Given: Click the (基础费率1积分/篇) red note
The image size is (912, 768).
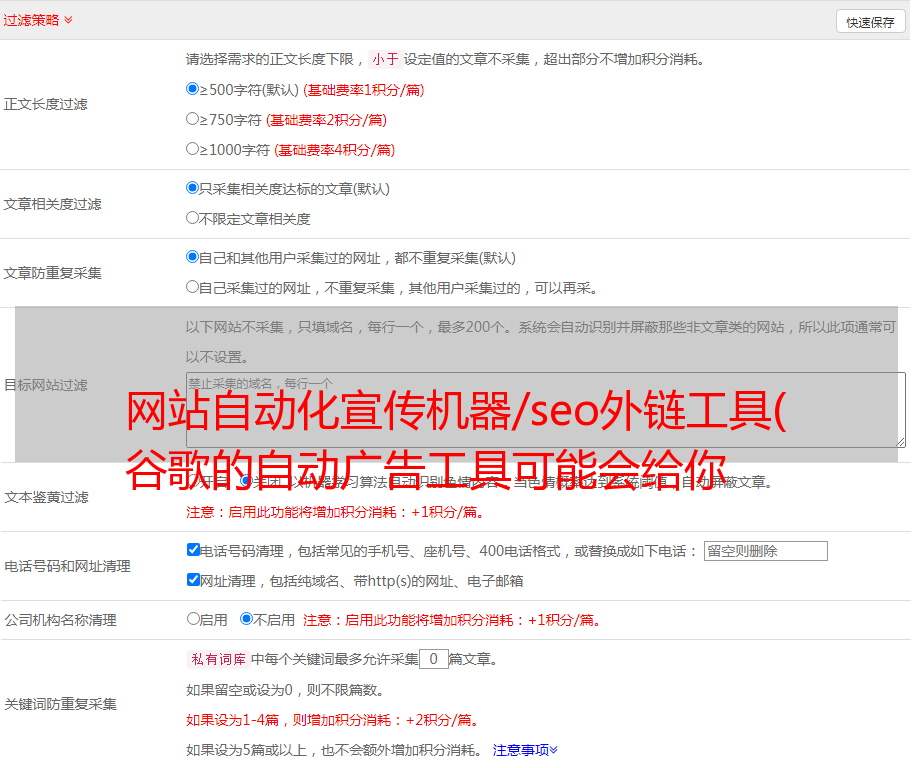Looking at the screenshot, I should click(x=364, y=90).
